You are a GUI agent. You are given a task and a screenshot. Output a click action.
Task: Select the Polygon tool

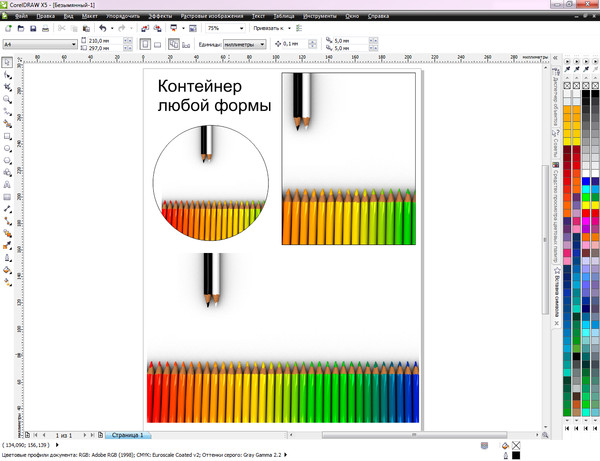pyautogui.click(x=7, y=161)
